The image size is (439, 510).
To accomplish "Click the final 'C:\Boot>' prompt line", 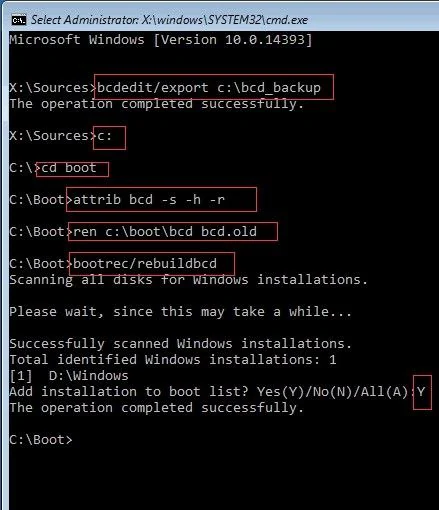I will 41,440.
